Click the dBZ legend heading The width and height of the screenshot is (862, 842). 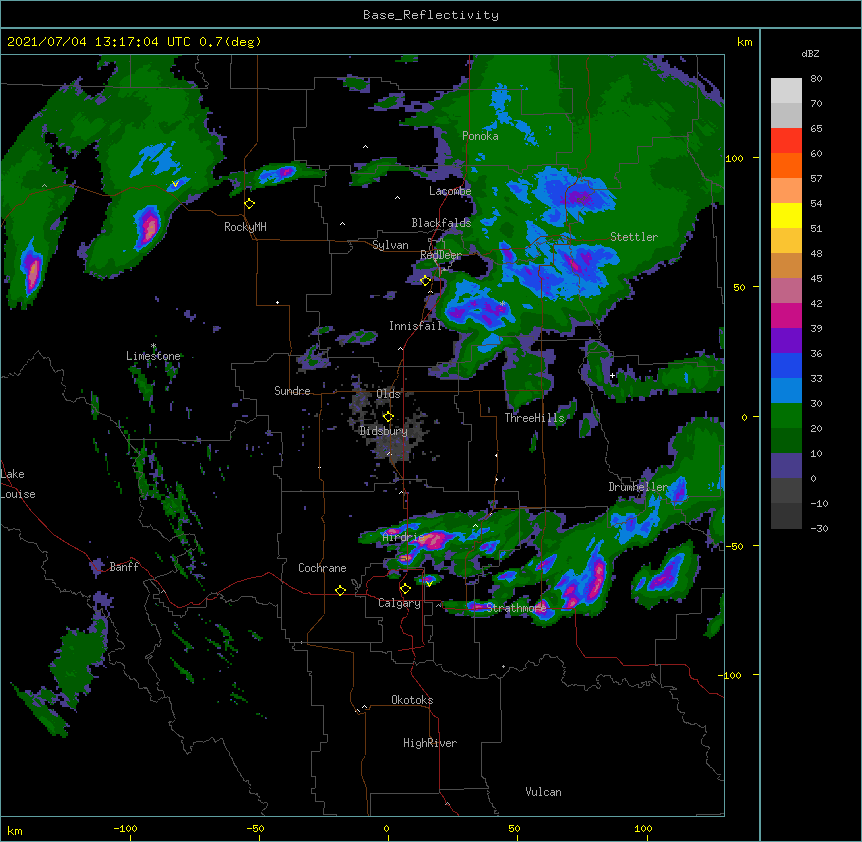point(810,54)
